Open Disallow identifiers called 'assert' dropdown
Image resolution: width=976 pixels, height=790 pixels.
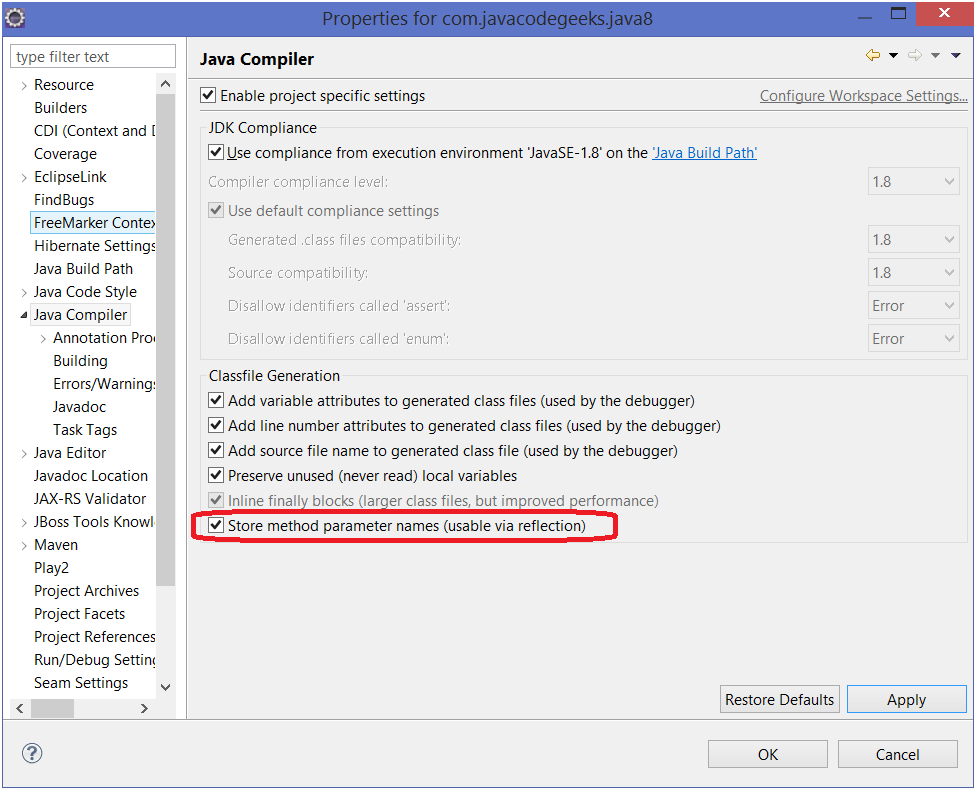913,306
